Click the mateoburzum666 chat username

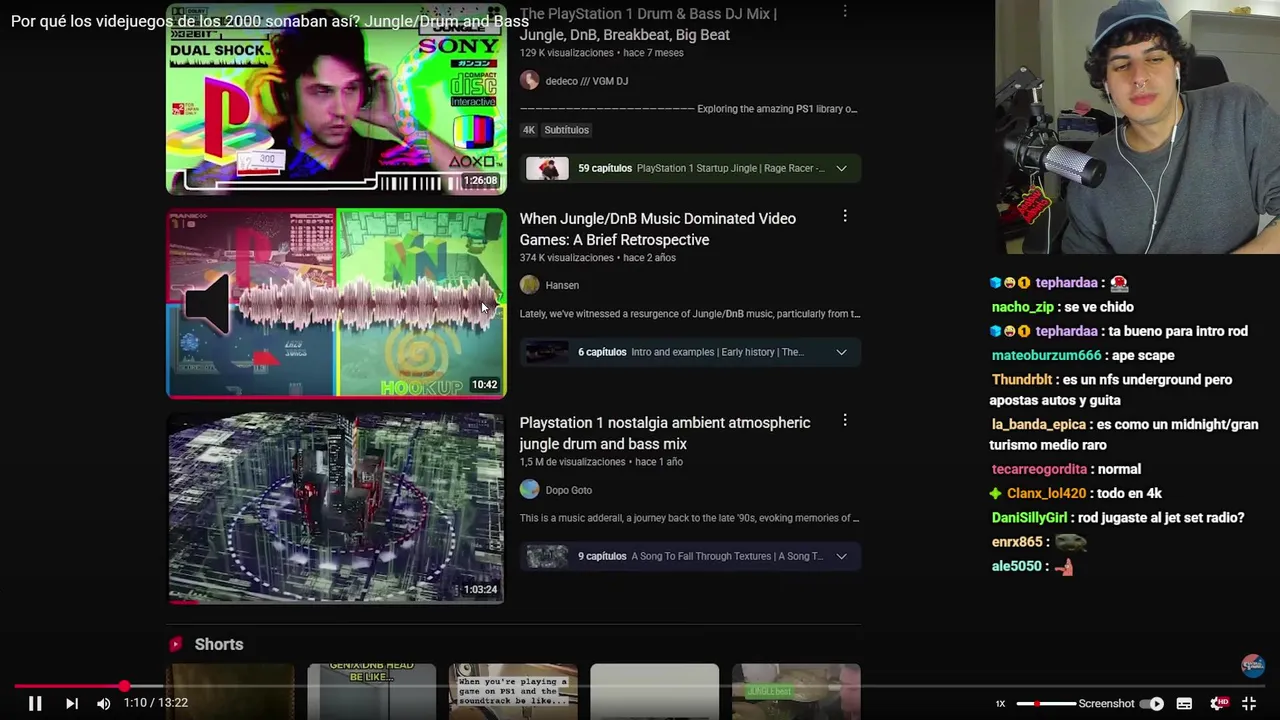1046,355
